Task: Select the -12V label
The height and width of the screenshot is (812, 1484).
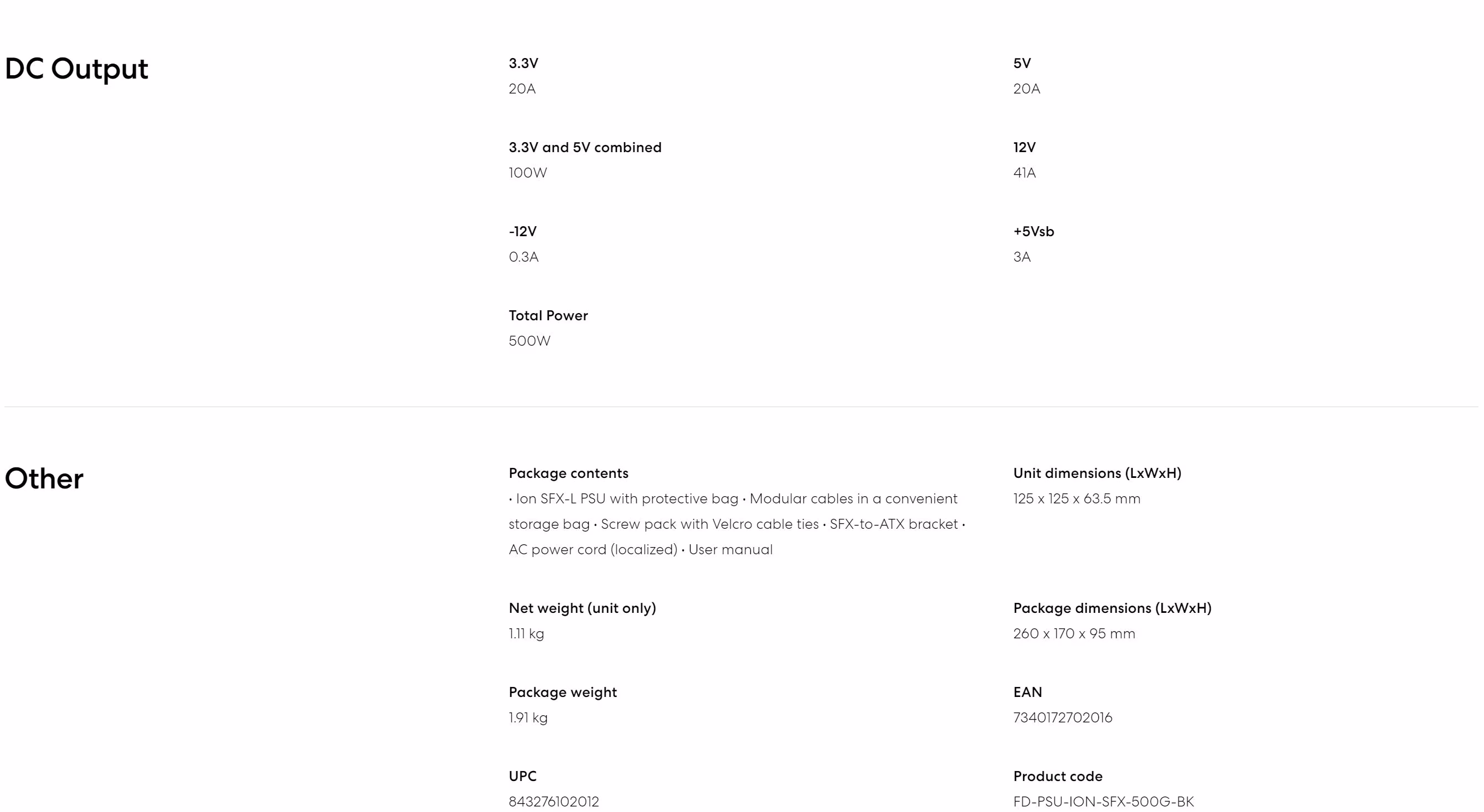Action: [x=522, y=232]
